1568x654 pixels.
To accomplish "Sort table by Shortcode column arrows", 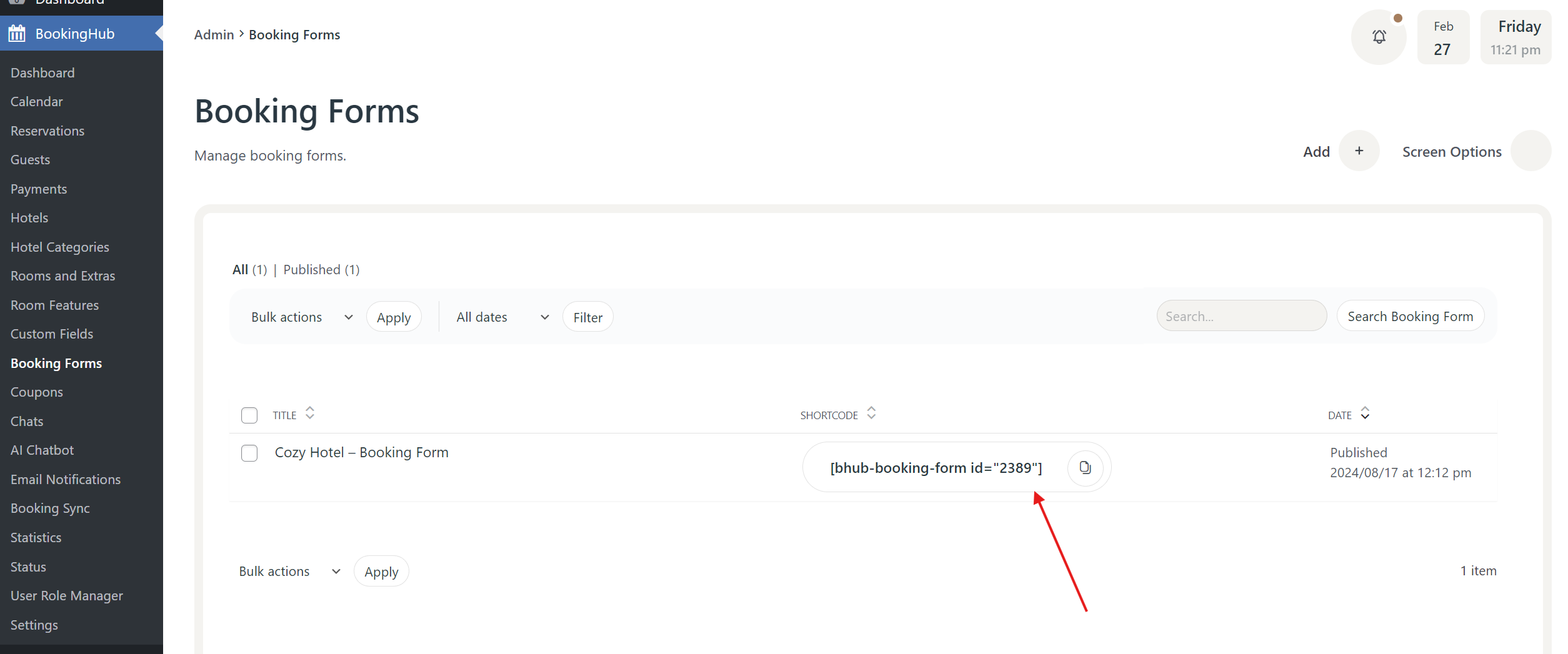I will [871, 414].
